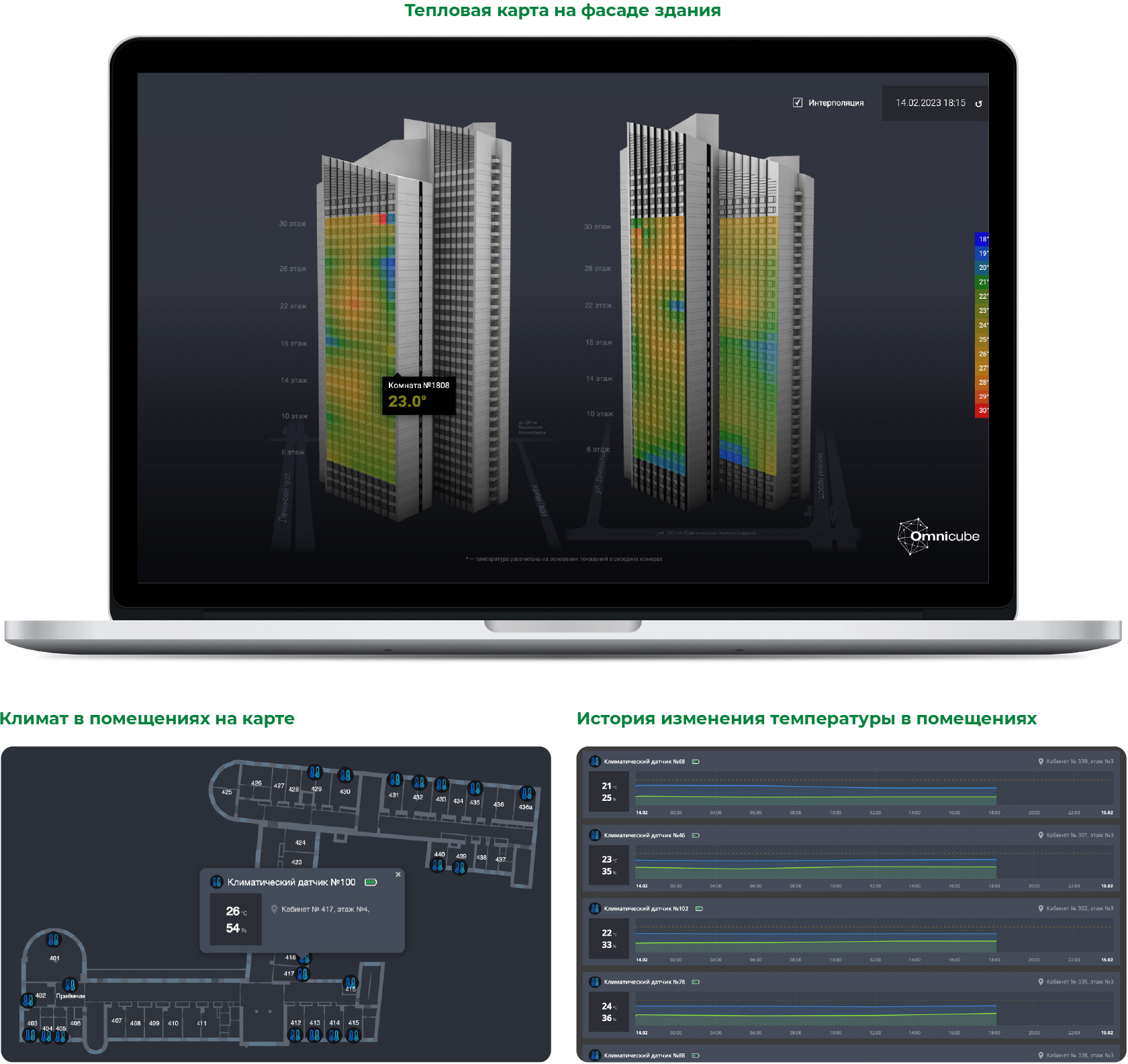Click the 12:00 mark on sensor №78 chart
The width and height of the screenshot is (1128, 1064).
tap(875, 1032)
